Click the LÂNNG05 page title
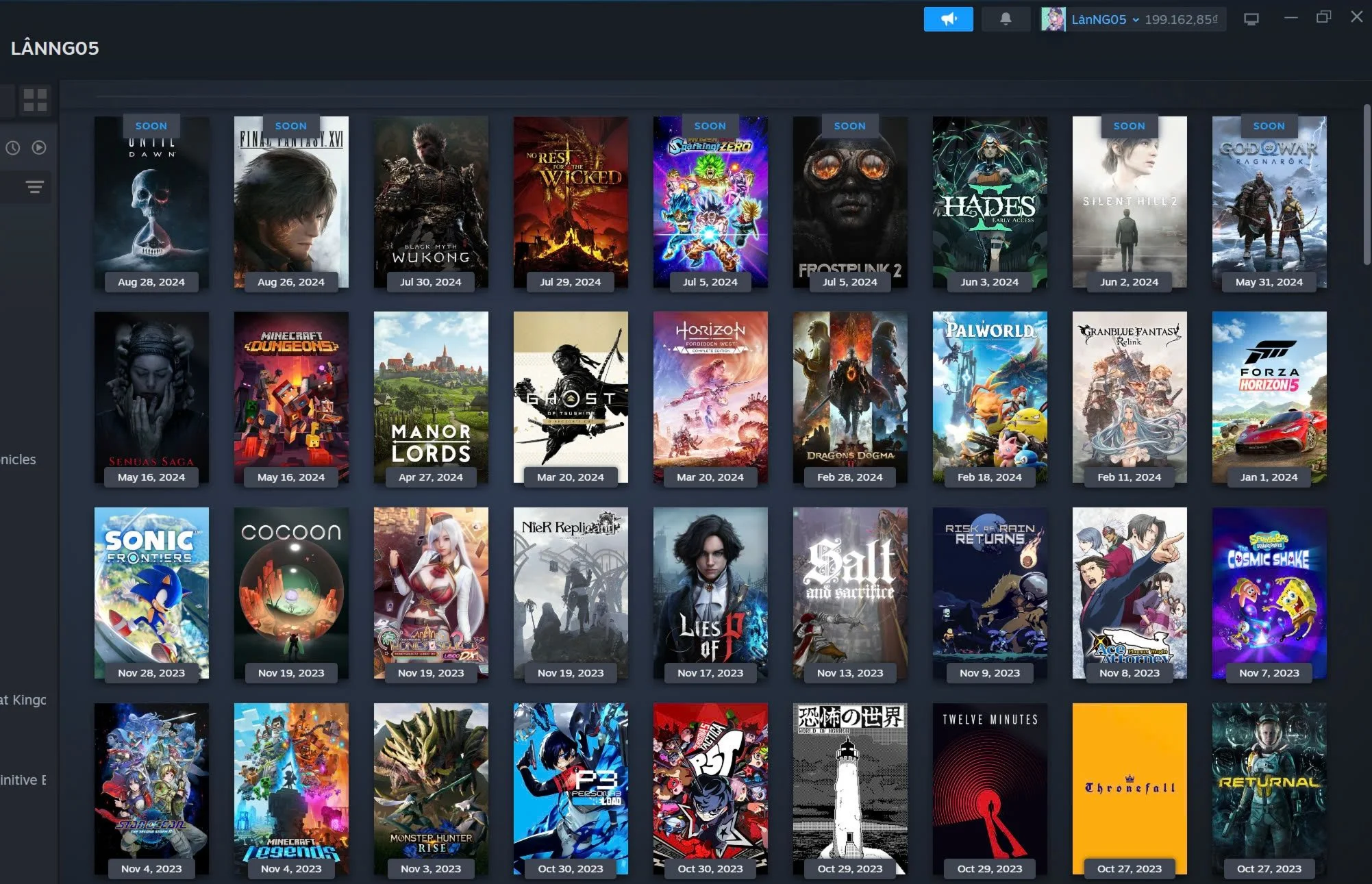This screenshot has height=884, width=1372. point(55,48)
